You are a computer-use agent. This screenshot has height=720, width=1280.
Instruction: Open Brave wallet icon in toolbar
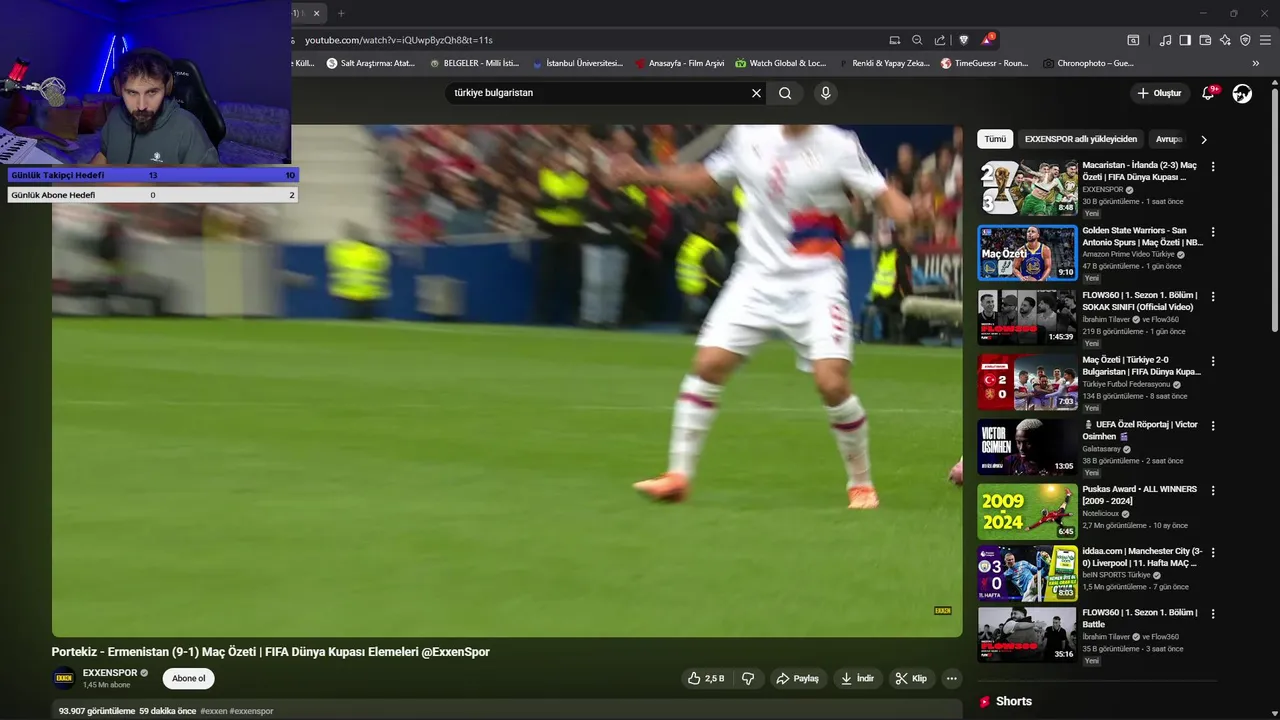click(x=1205, y=40)
